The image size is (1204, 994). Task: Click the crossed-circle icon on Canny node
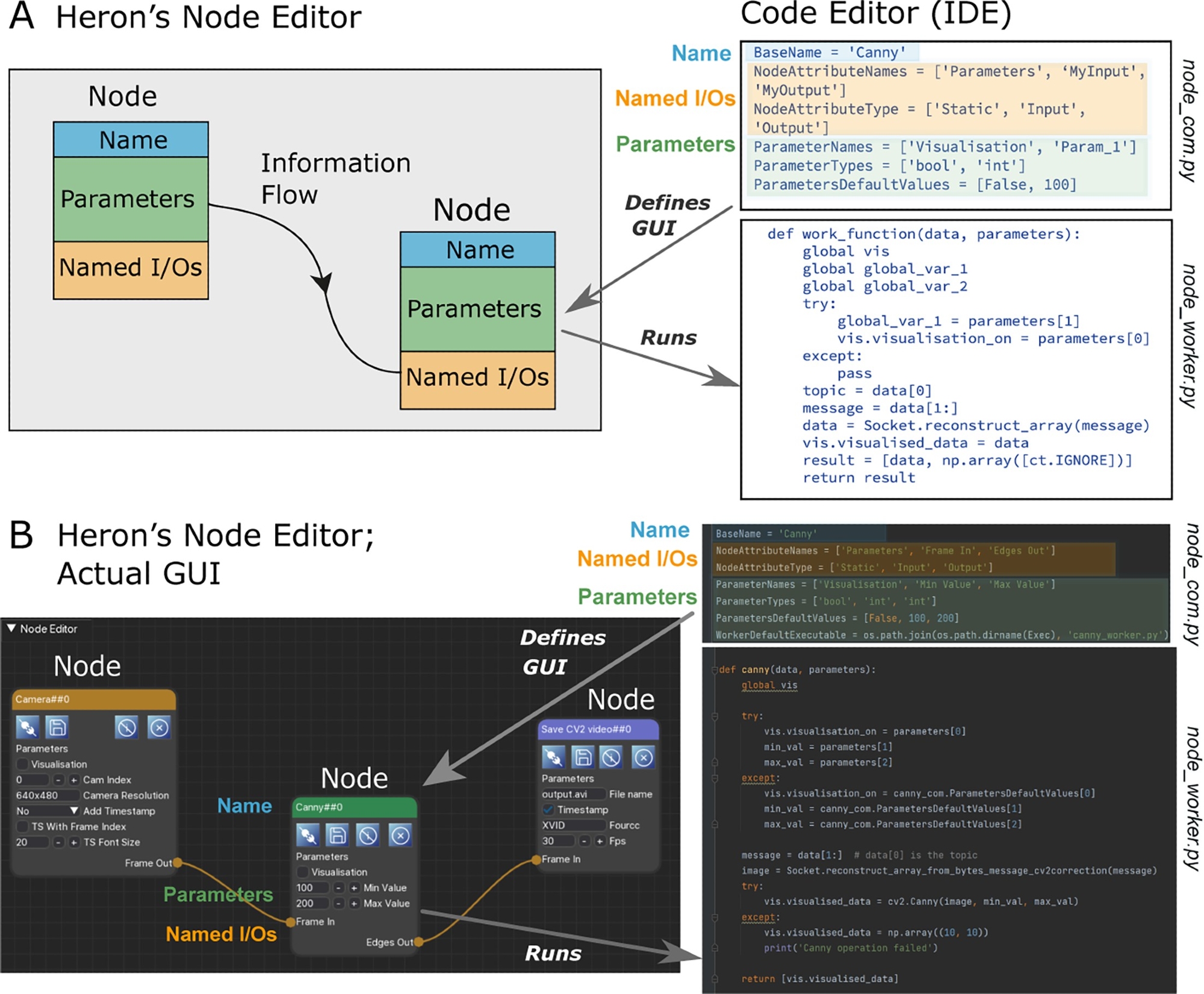pyautogui.click(x=368, y=835)
